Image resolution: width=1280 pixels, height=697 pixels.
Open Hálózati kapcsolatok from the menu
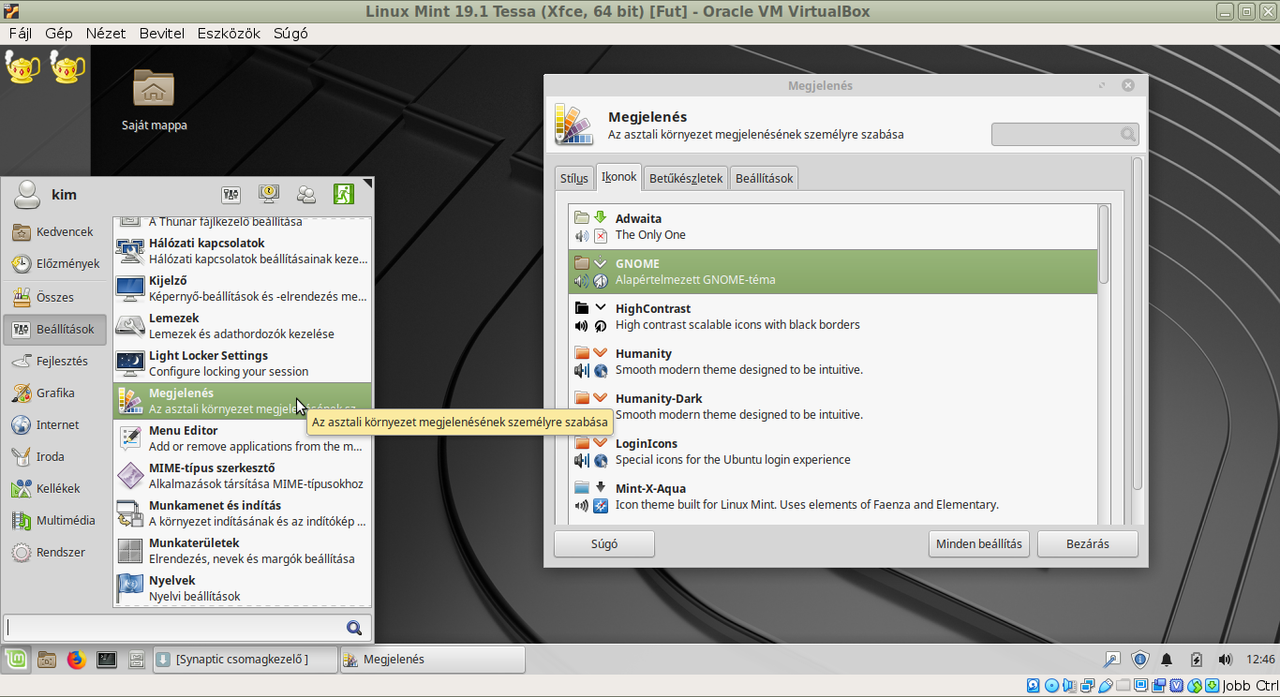click(242, 251)
